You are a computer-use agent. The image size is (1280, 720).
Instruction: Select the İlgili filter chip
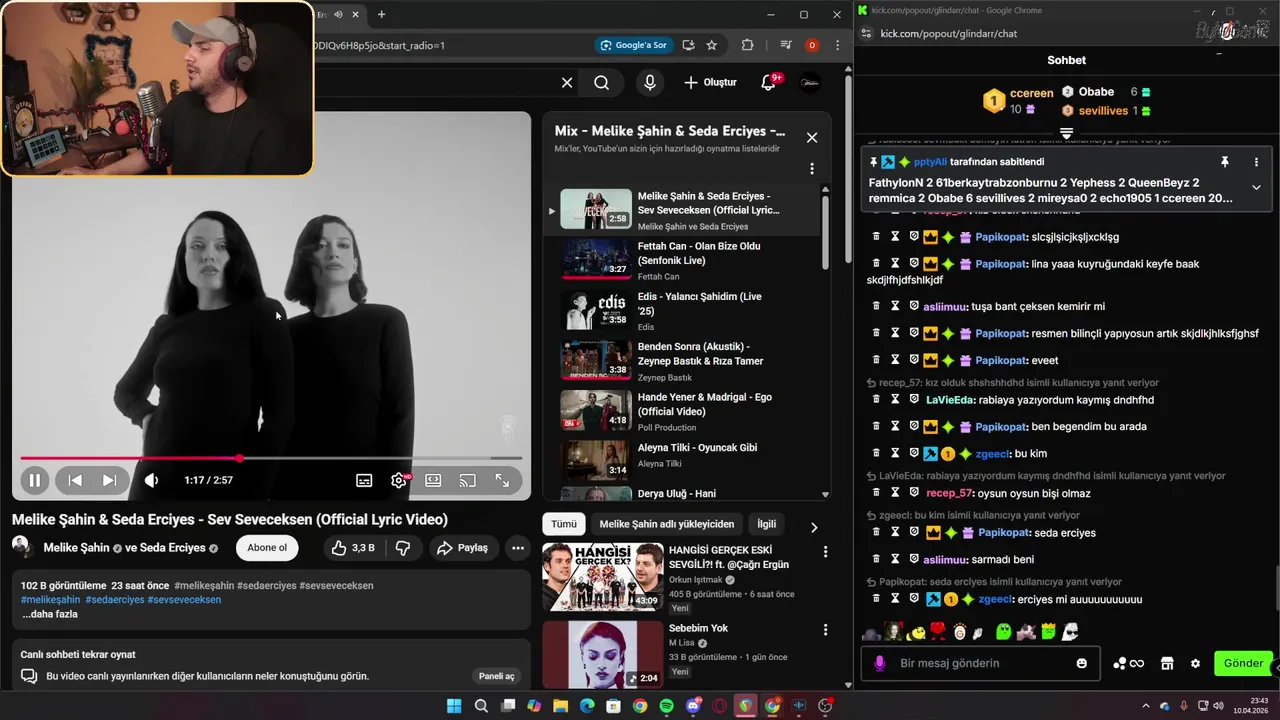[x=766, y=524]
